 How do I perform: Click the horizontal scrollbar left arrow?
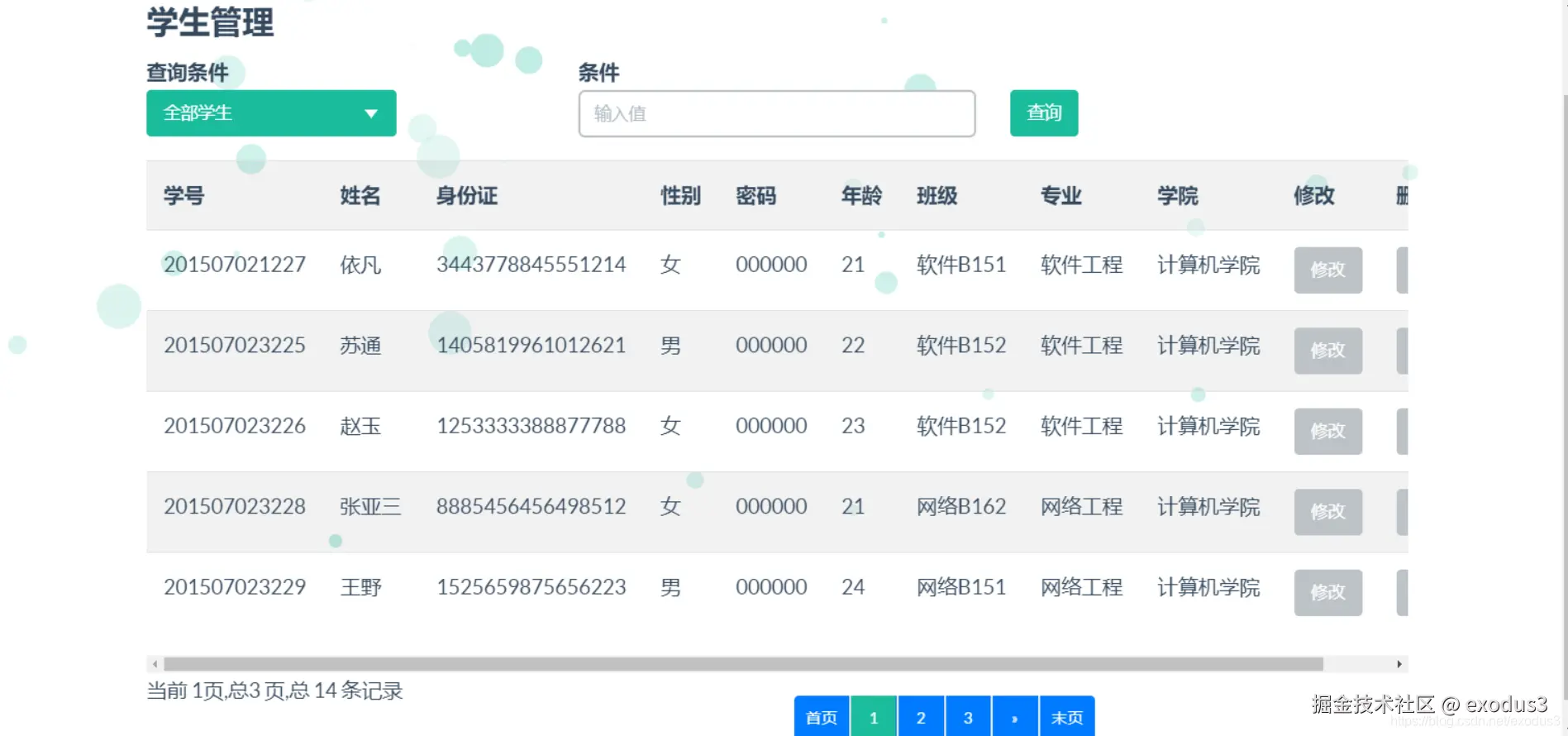(x=155, y=664)
